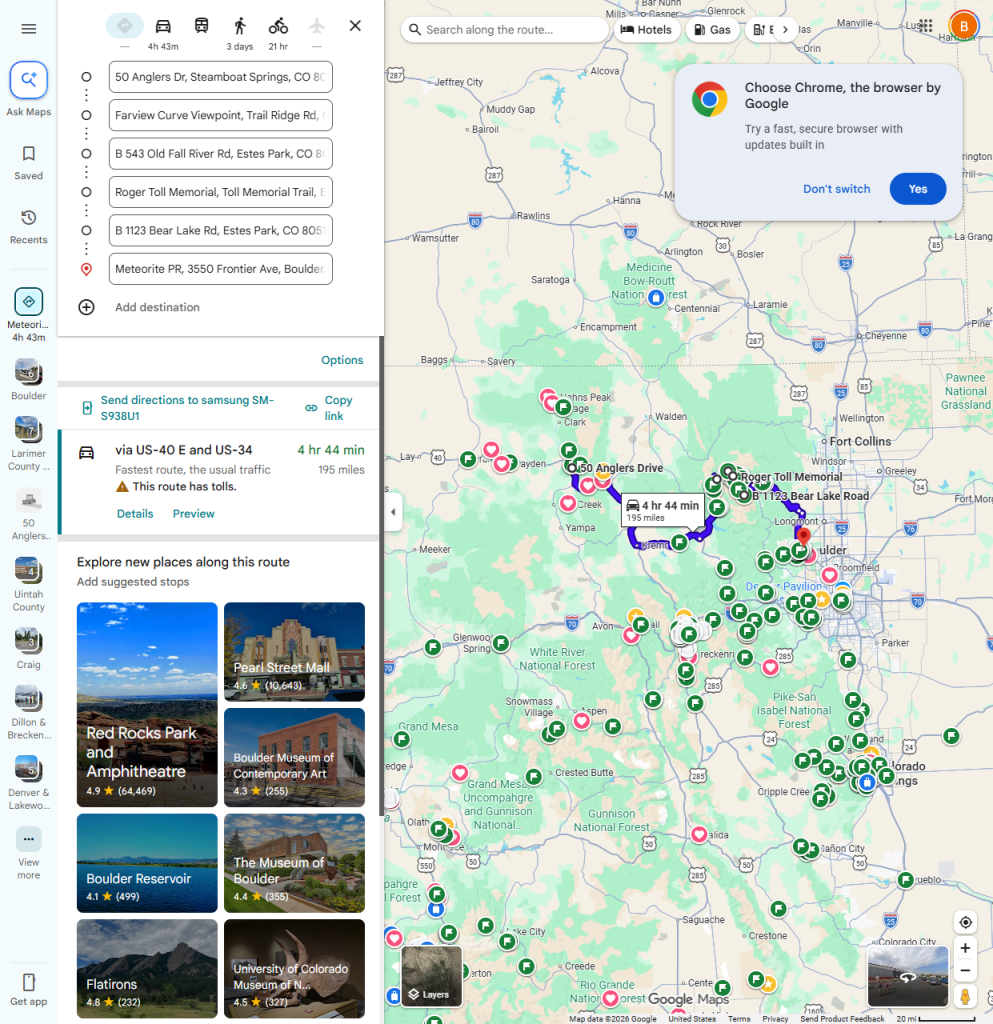Zoom in on the map
The image size is (993, 1024).
pyautogui.click(x=965, y=948)
